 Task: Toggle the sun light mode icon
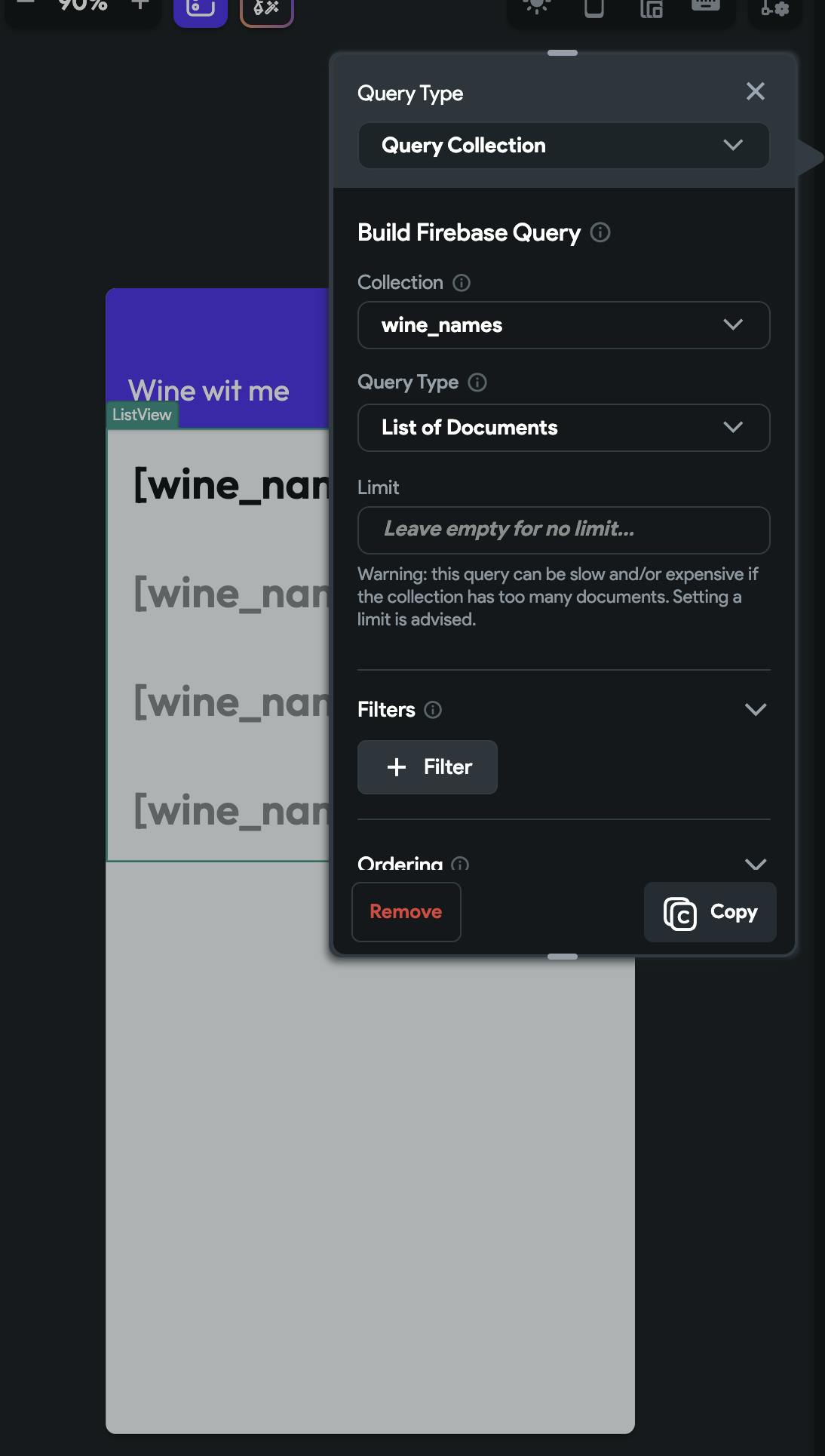point(536,7)
